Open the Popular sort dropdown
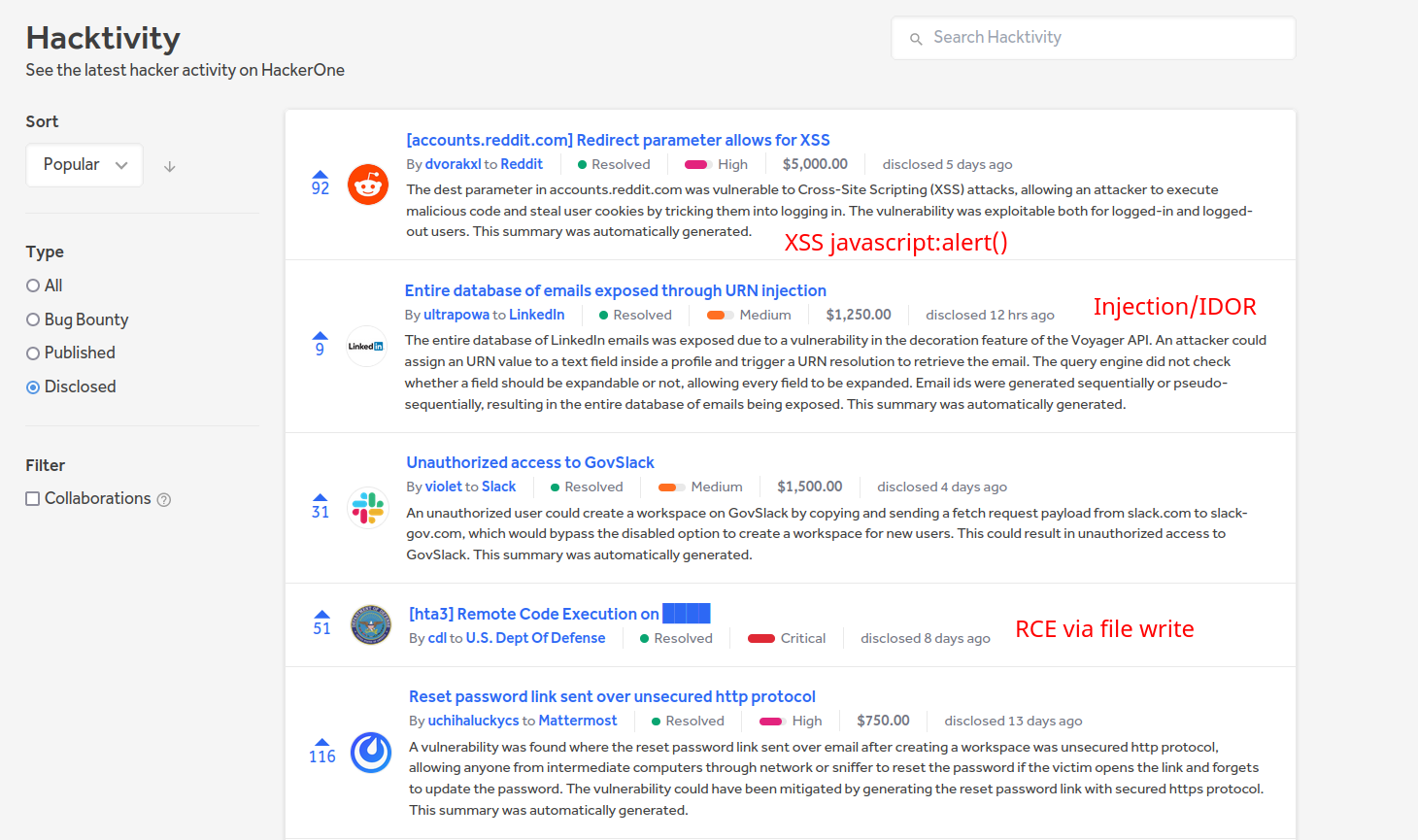 pos(84,165)
